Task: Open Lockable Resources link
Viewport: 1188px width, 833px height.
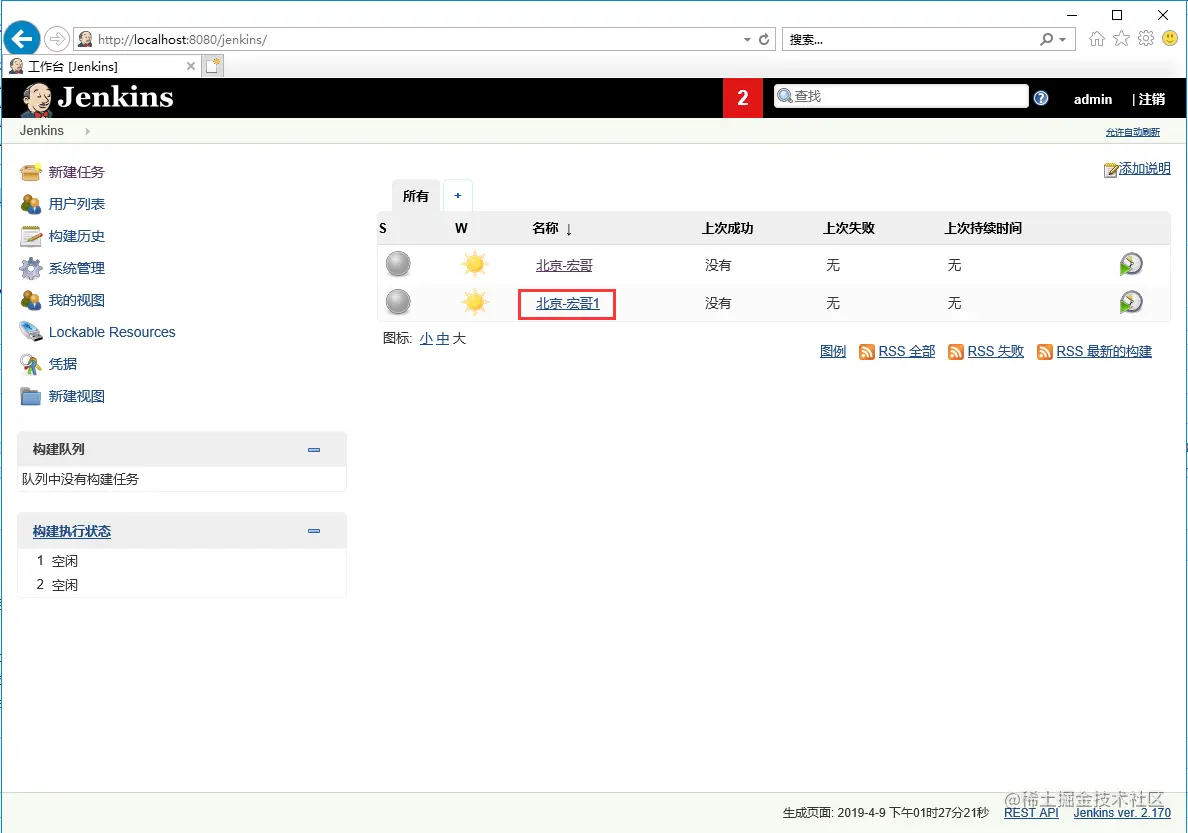Action: pos(112,332)
